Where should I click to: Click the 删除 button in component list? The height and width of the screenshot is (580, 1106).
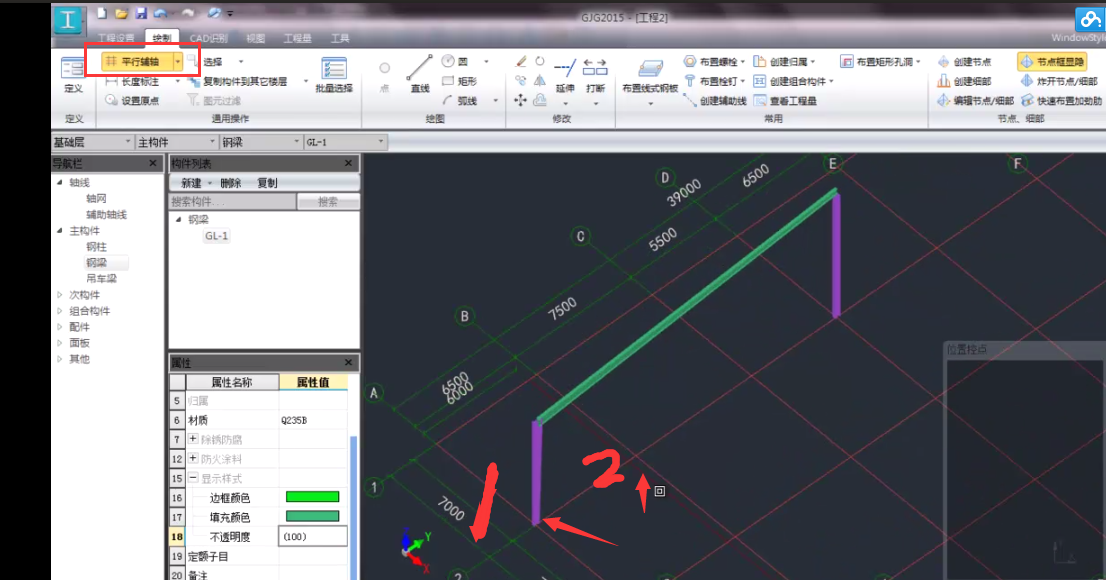pos(231,183)
